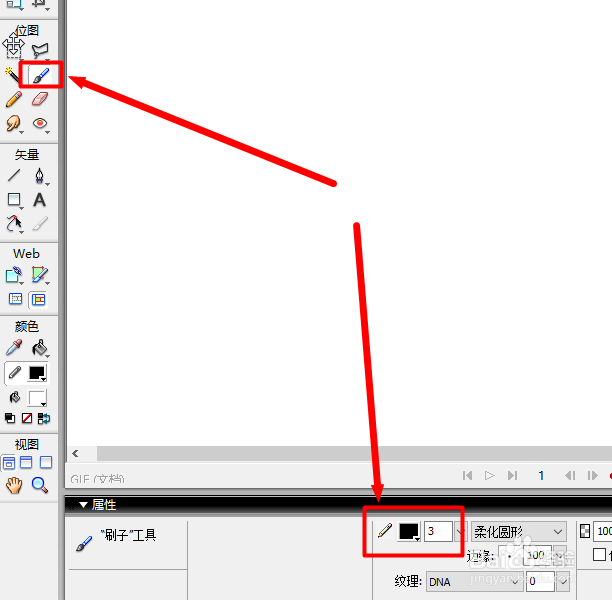
Task: Select the Text tool
Action: pyautogui.click(x=39, y=200)
